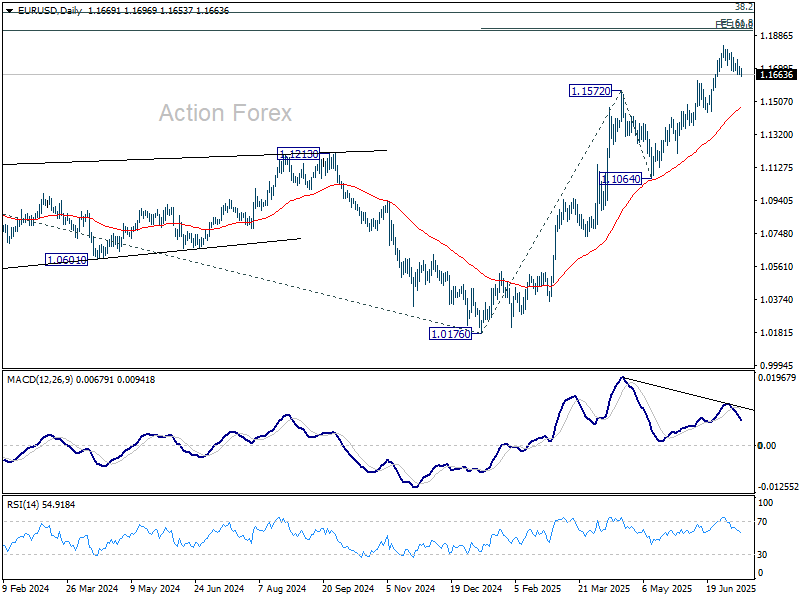The height and width of the screenshot is (600, 800).
Task: Click the current price tag 1.16636
Action: (777, 74)
